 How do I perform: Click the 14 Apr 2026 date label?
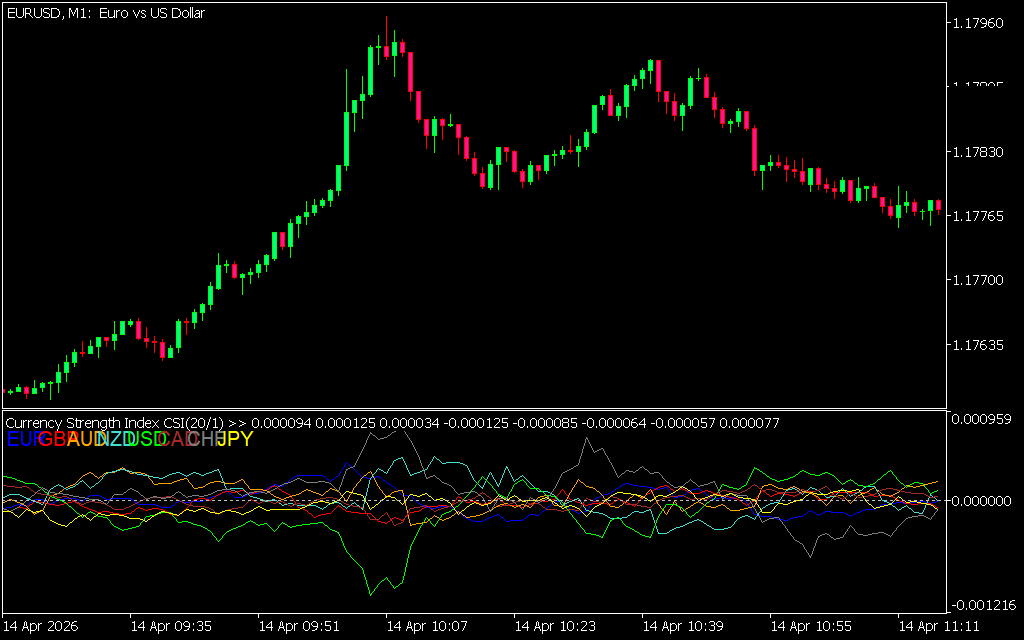click(x=42, y=627)
